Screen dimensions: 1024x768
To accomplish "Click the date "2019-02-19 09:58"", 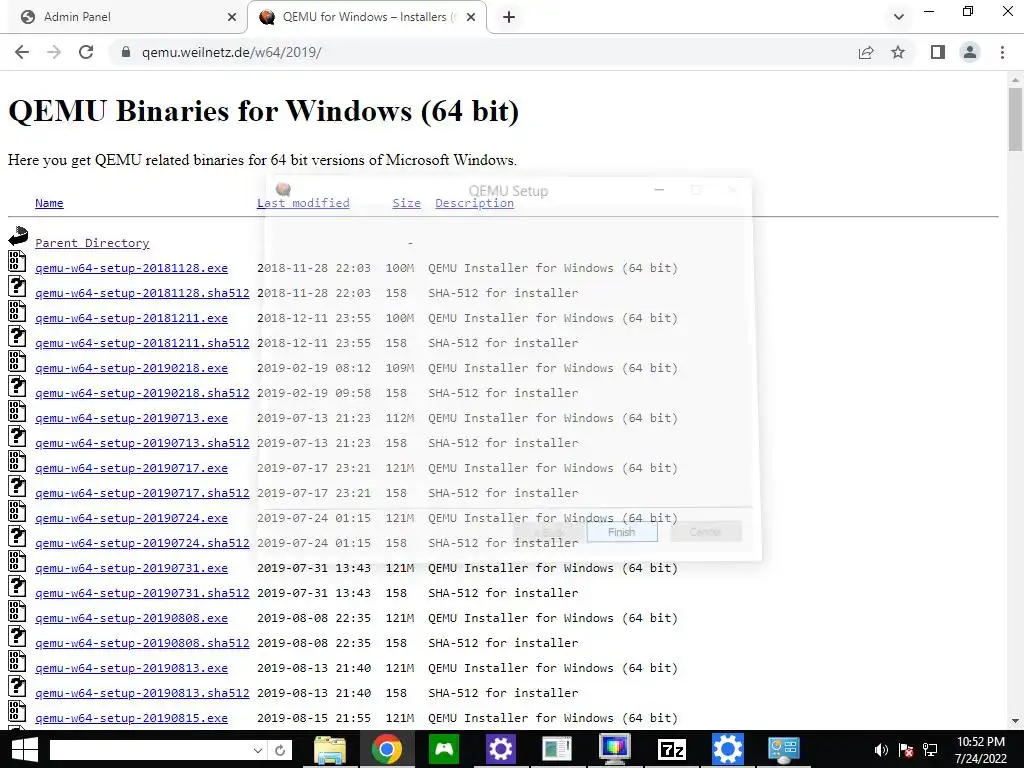I will pos(314,393).
